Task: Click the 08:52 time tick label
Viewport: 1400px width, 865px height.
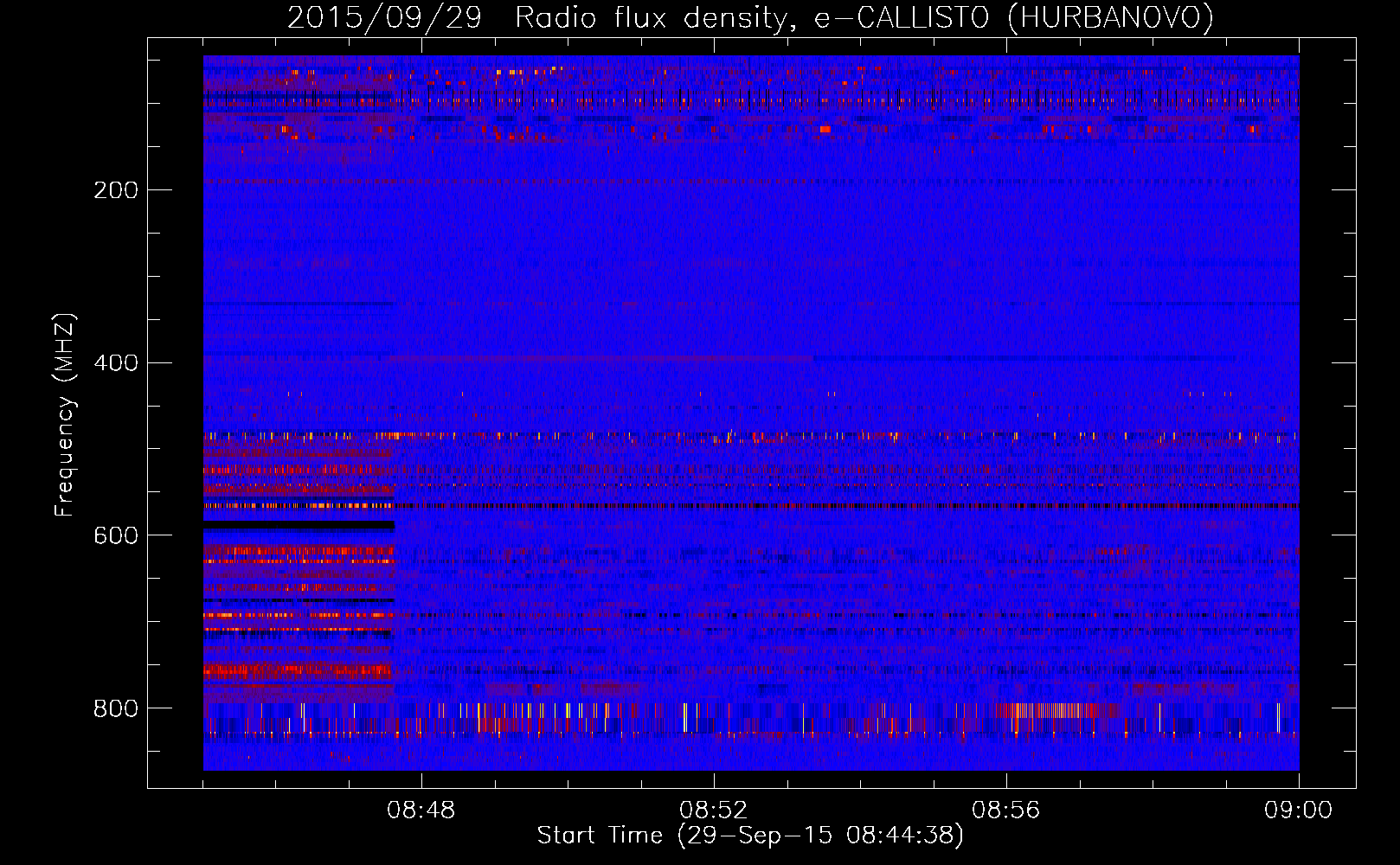Action: (714, 811)
